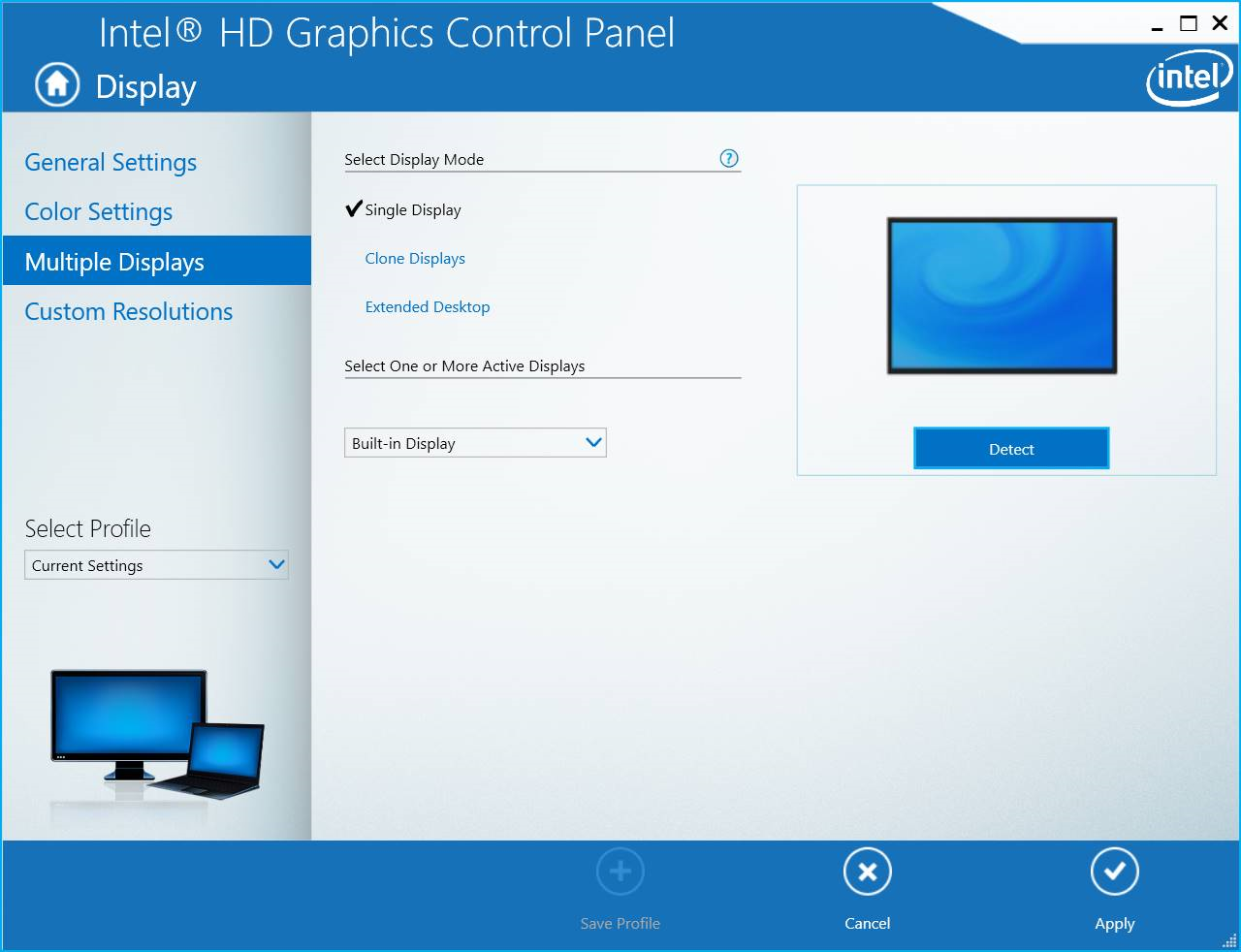Click the Apply checkmark icon

click(1115, 872)
